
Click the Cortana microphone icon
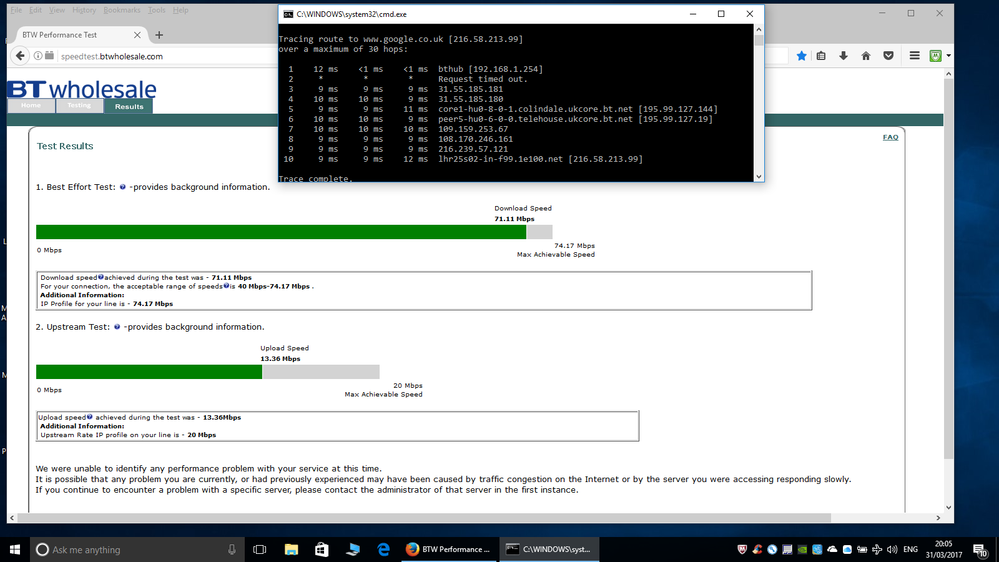pyautogui.click(x=232, y=549)
